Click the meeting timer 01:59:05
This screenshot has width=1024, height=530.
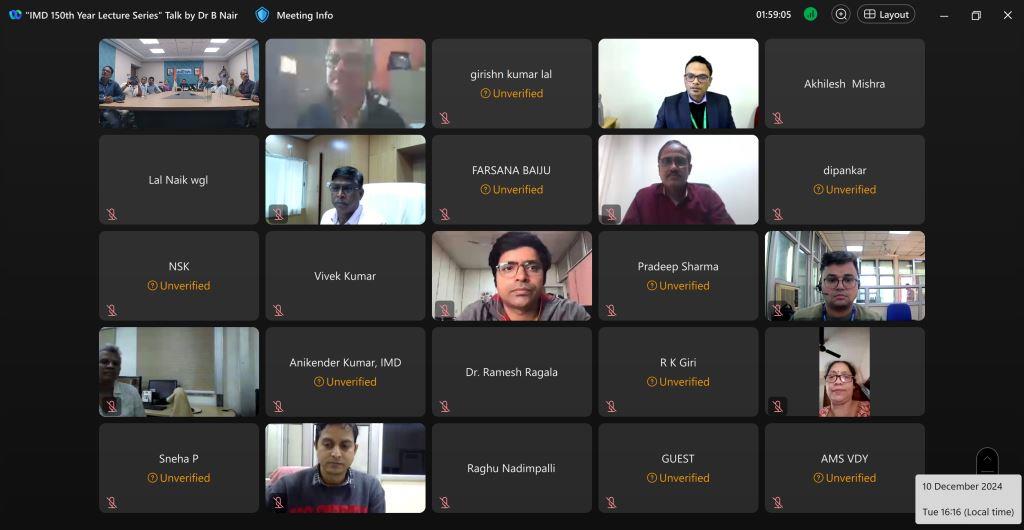(x=774, y=14)
